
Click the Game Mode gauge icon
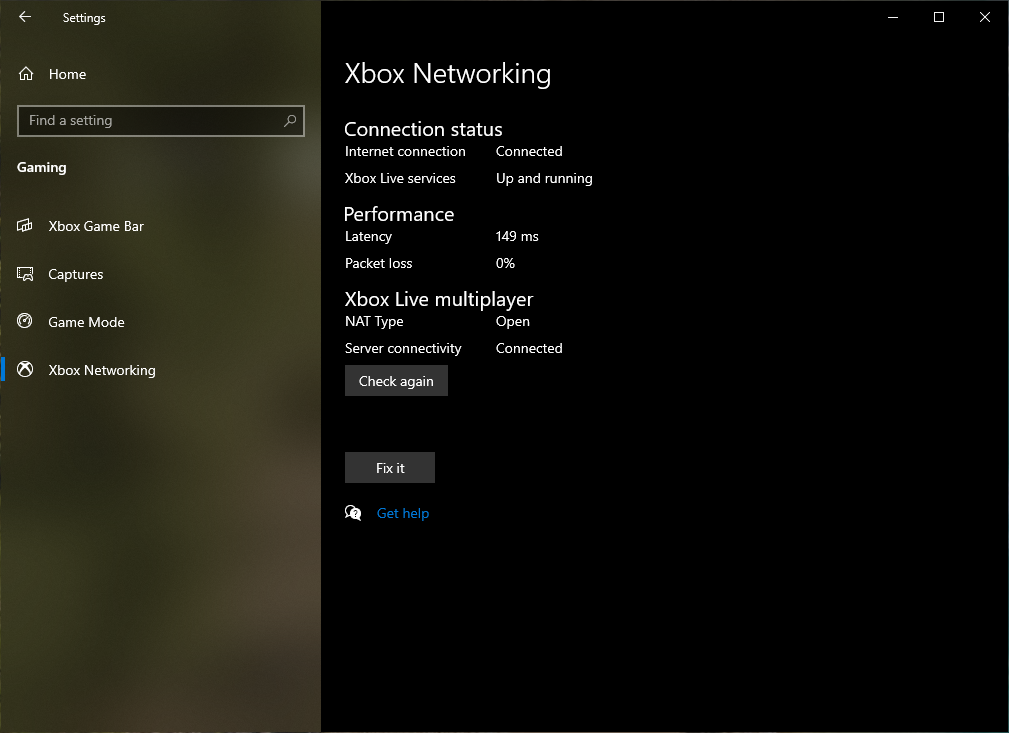[26, 322]
